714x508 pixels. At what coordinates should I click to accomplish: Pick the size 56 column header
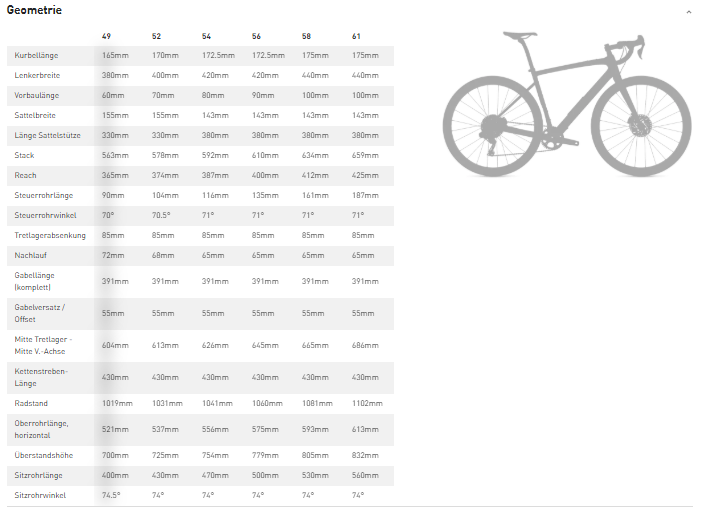pos(256,36)
